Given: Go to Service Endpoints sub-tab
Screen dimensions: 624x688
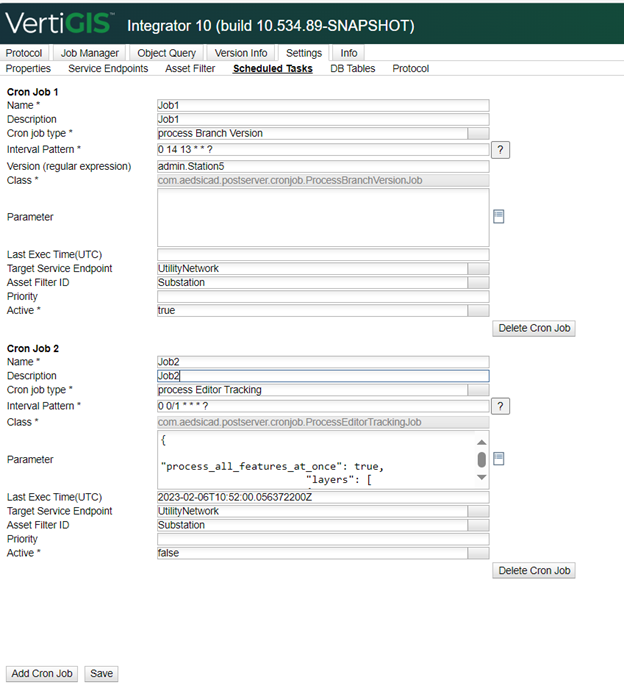Looking at the screenshot, I should pyautogui.click(x=108, y=68).
